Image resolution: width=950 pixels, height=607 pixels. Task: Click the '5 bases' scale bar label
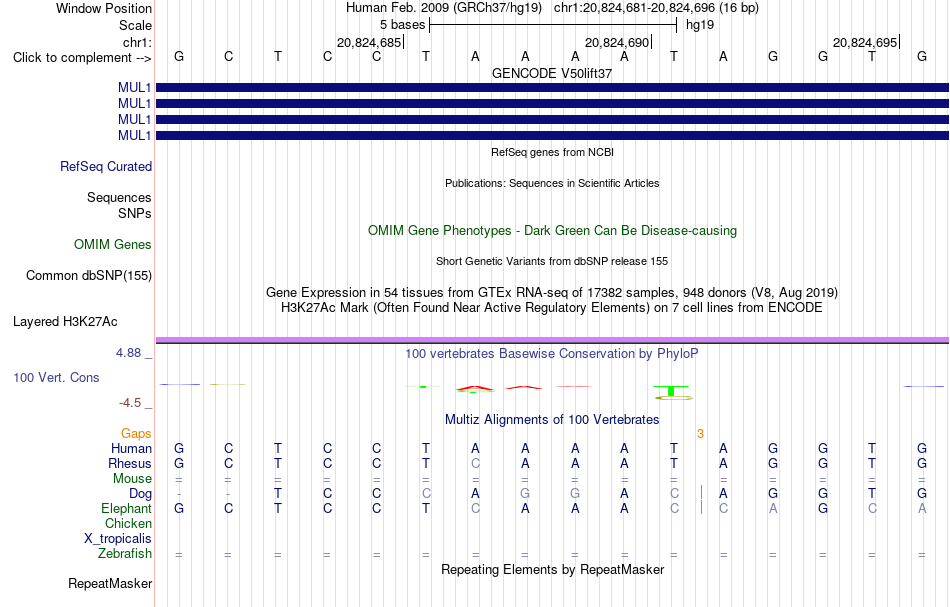(402, 25)
